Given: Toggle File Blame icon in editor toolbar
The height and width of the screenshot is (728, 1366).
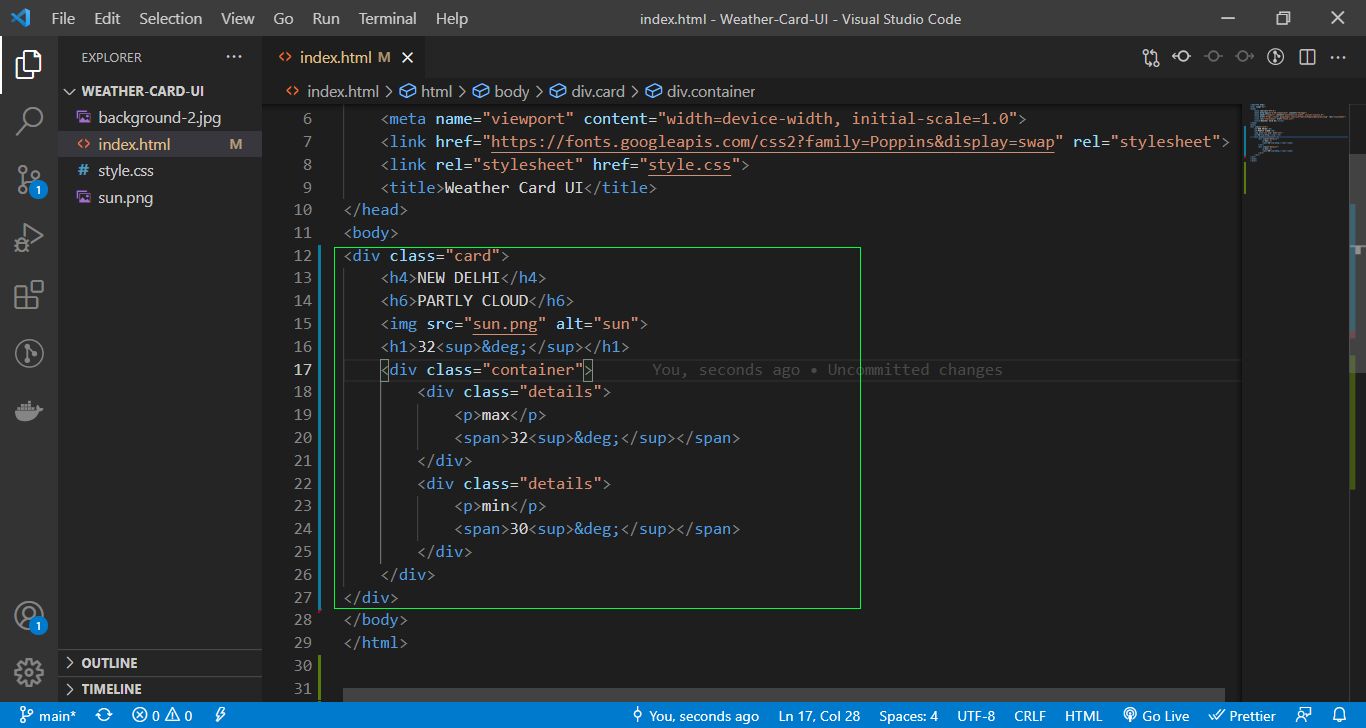Looking at the screenshot, I should point(1275,57).
